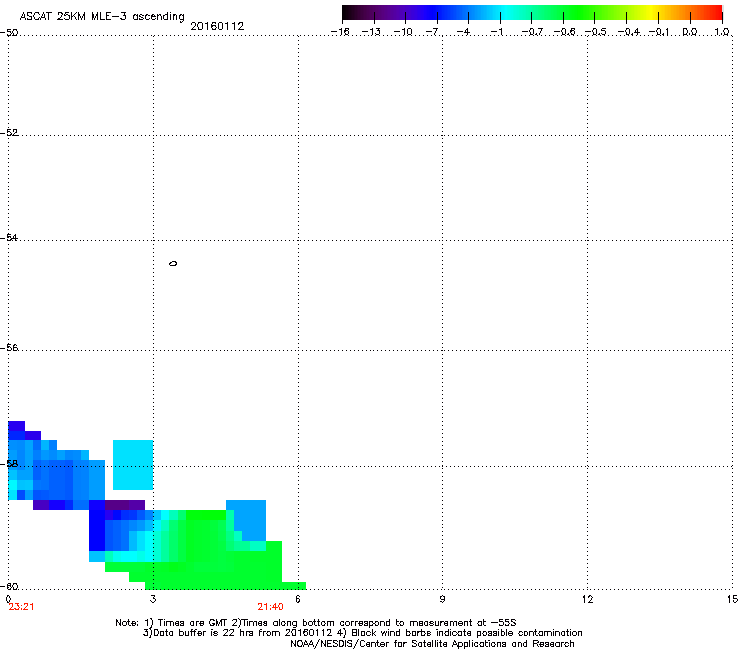Click the date label 20160112
The image size is (740, 650).
pyautogui.click(x=217, y=26)
